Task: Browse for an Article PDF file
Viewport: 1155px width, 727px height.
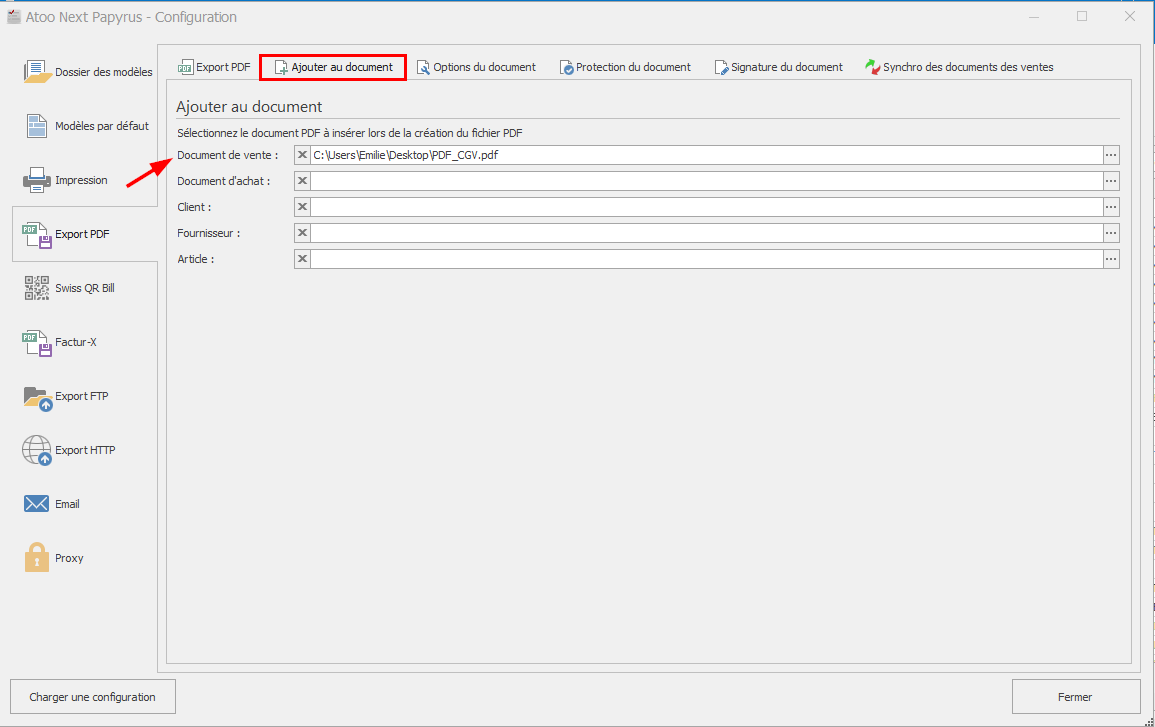Action: tap(1111, 259)
